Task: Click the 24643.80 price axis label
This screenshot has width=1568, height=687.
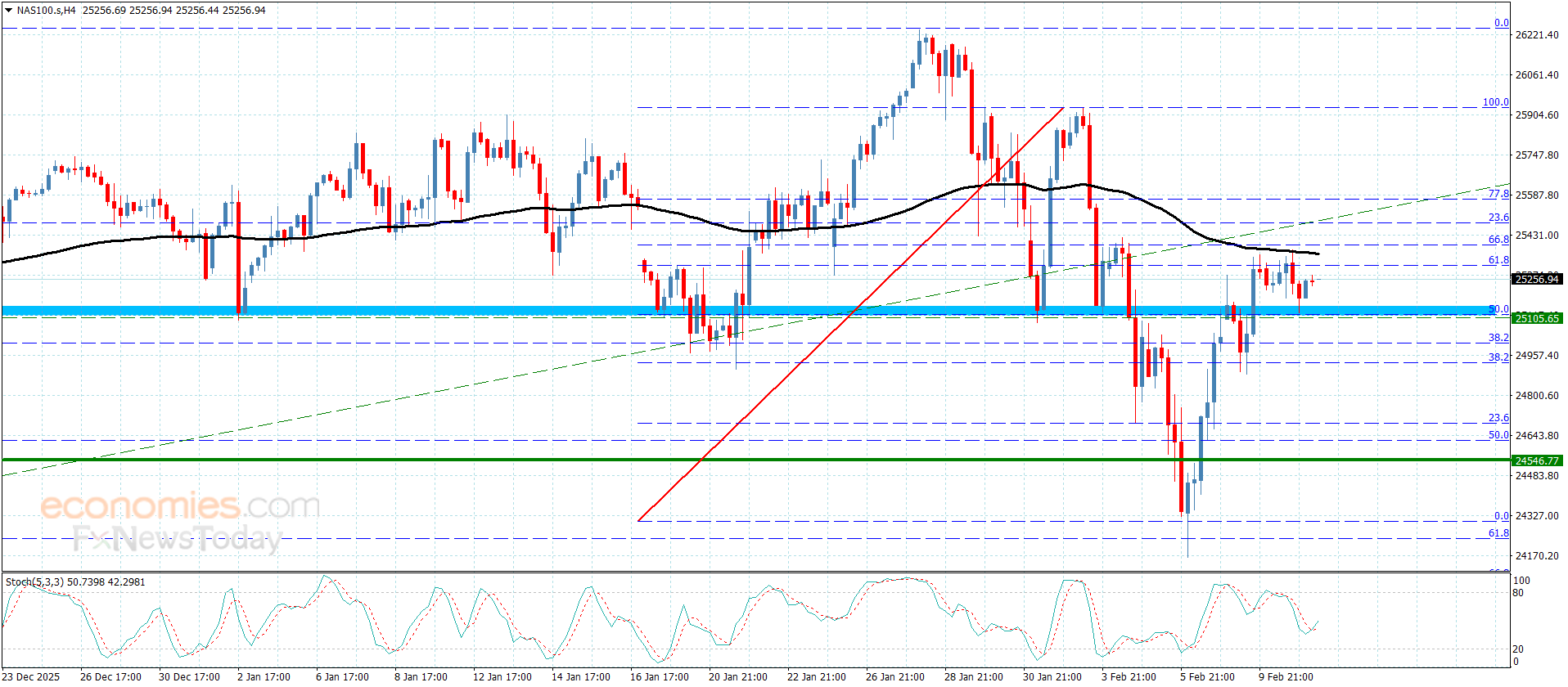Action: pos(1537,436)
